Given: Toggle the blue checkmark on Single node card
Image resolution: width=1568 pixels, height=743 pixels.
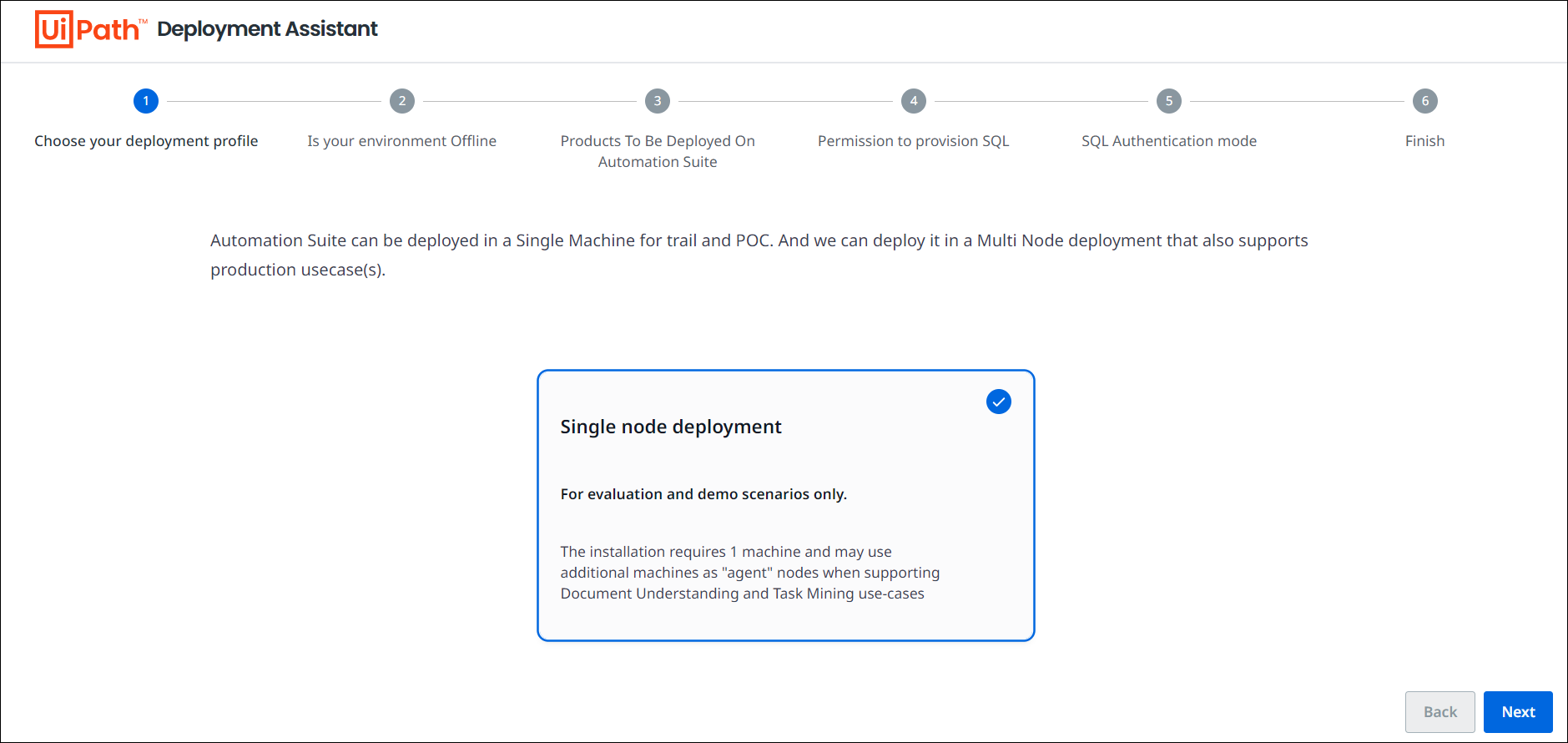Looking at the screenshot, I should pyautogui.click(x=999, y=402).
